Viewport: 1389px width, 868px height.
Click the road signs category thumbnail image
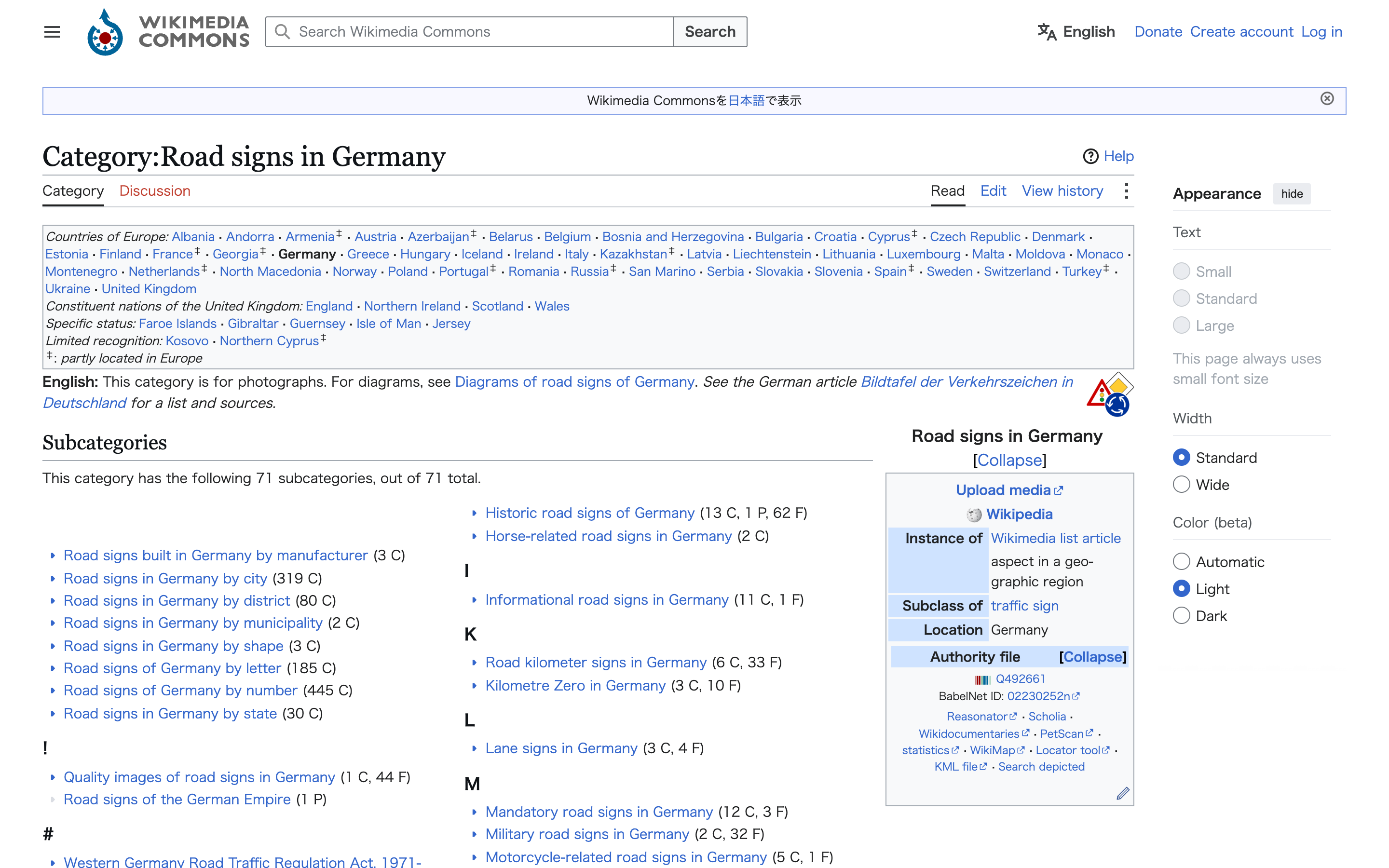pos(1109,394)
